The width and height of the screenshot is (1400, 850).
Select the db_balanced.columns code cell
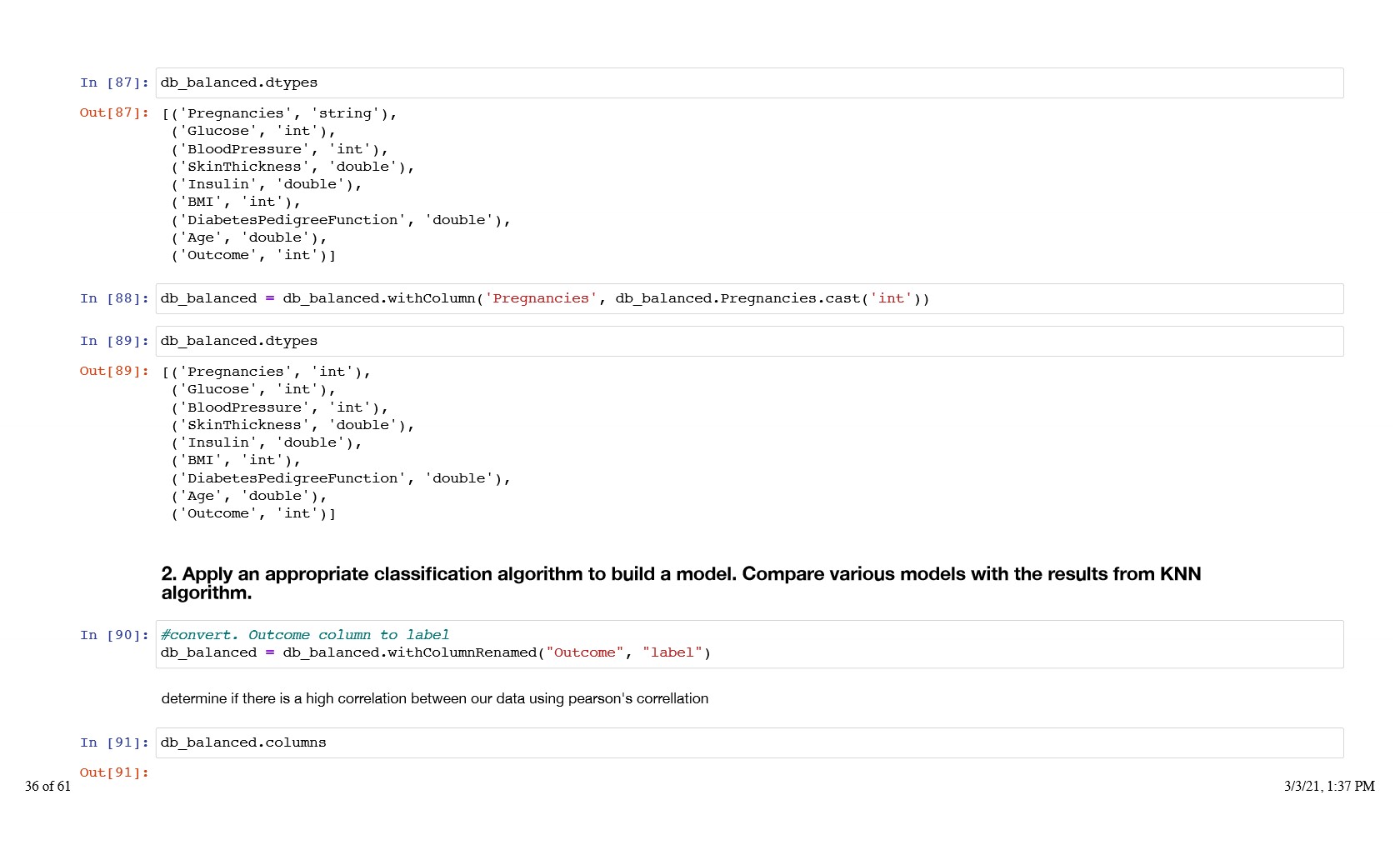tap(748, 743)
